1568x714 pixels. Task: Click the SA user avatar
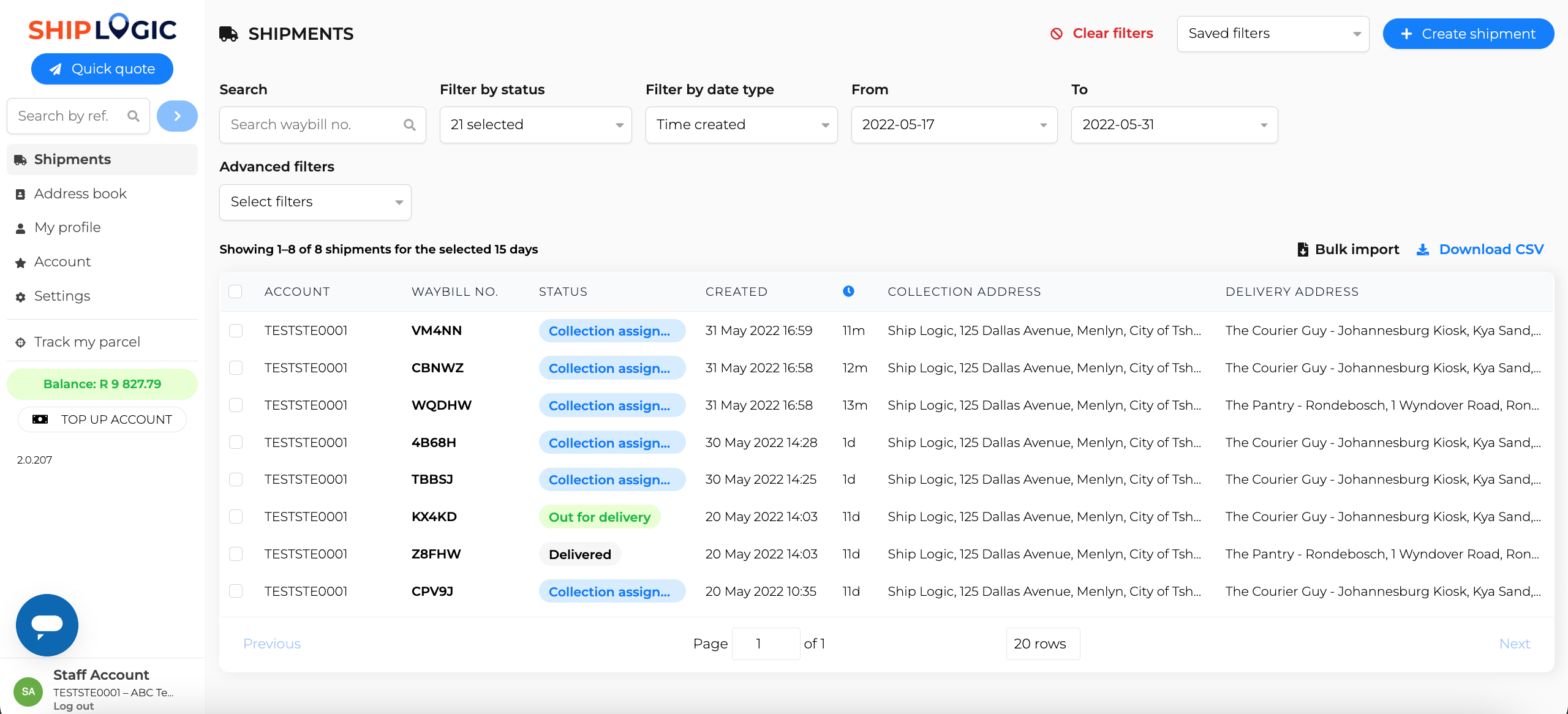point(28,691)
